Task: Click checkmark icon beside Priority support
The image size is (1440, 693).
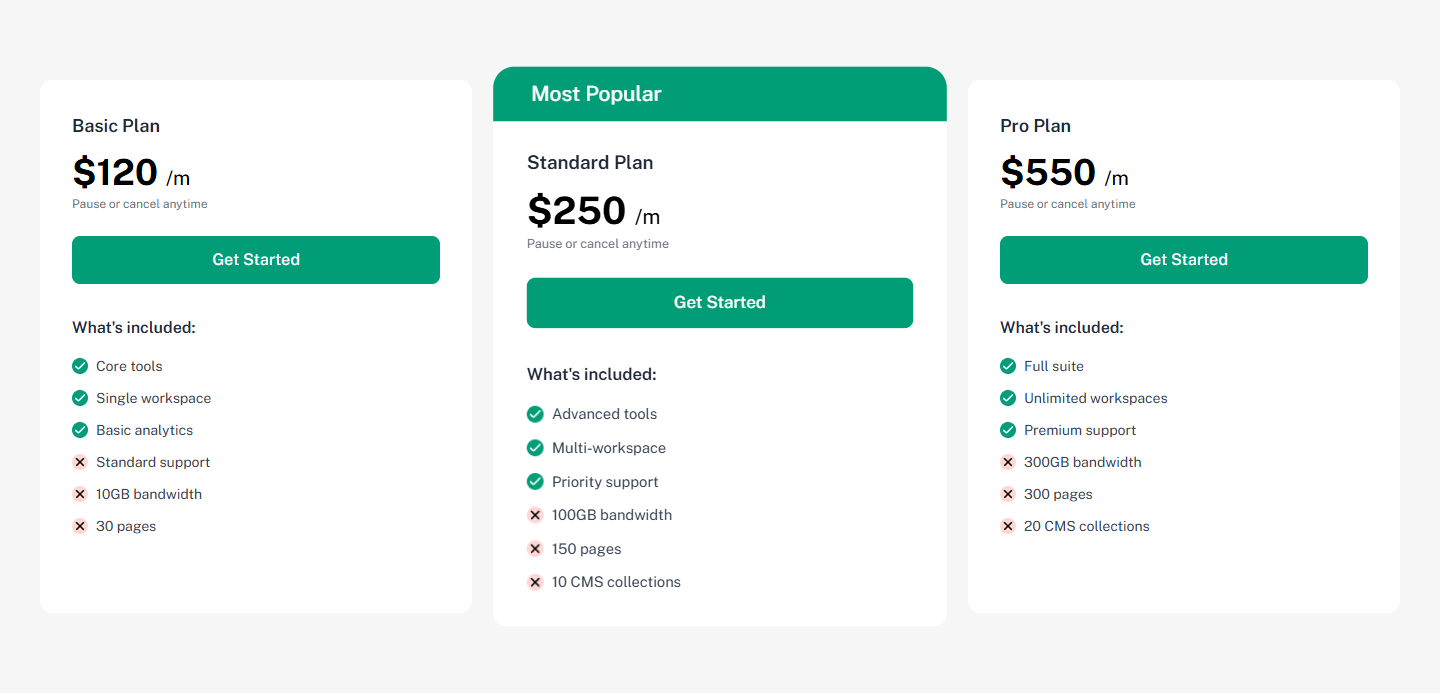Action: tap(535, 482)
